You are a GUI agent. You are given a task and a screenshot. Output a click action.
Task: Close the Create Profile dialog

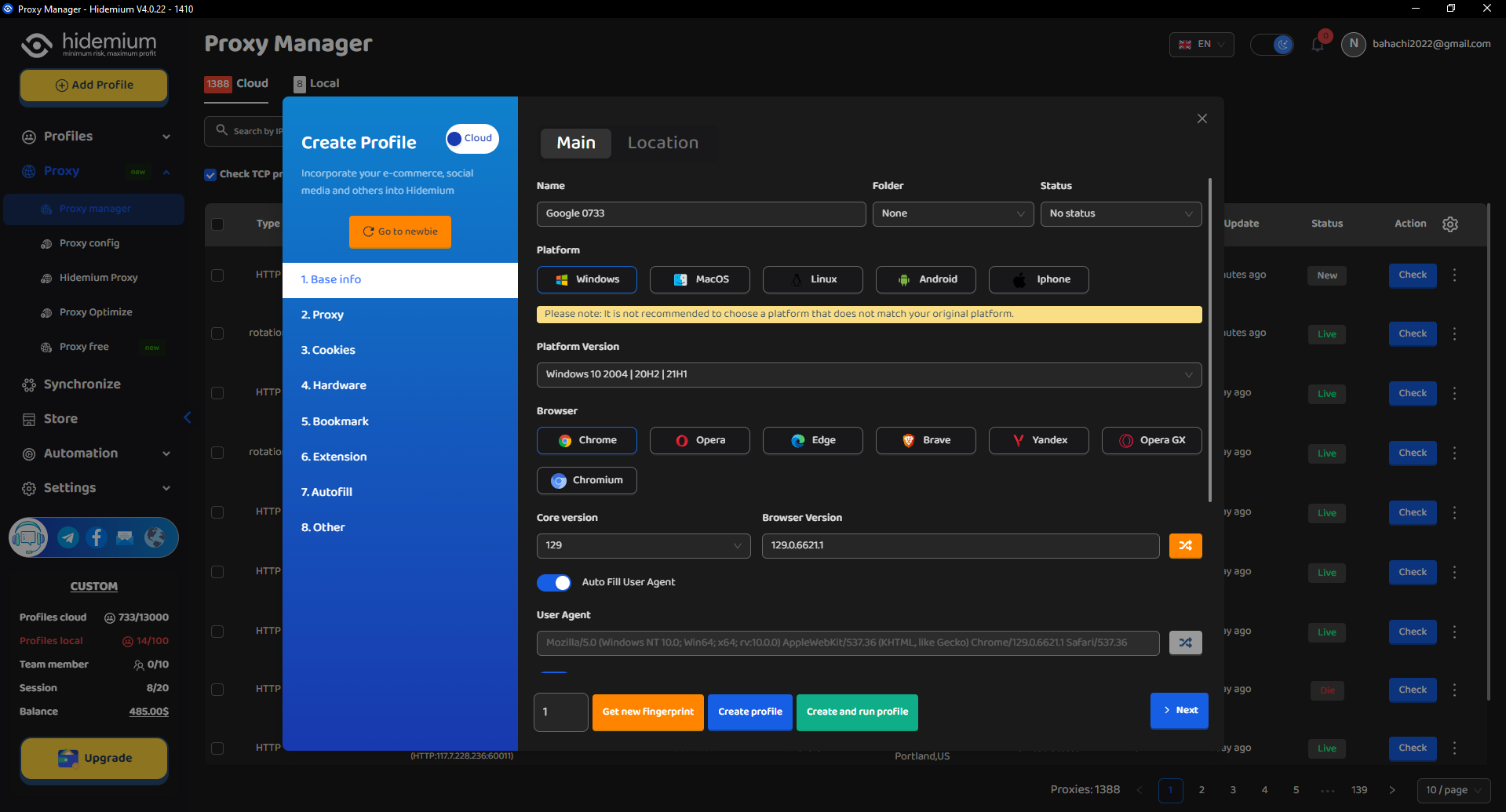pos(1202,118)
